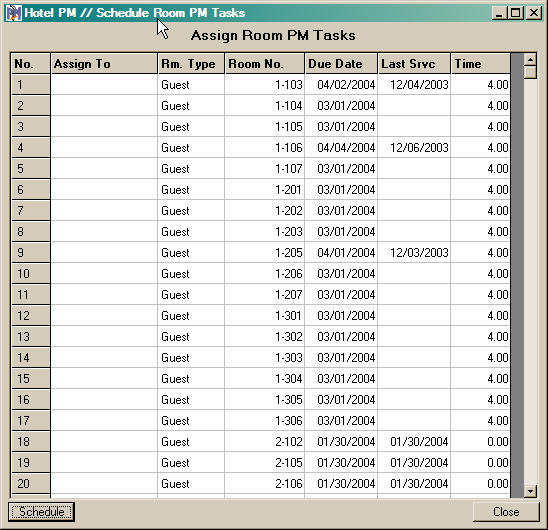Click due date 04/01/2004
The image size is (548, 530).
(341, 252)
